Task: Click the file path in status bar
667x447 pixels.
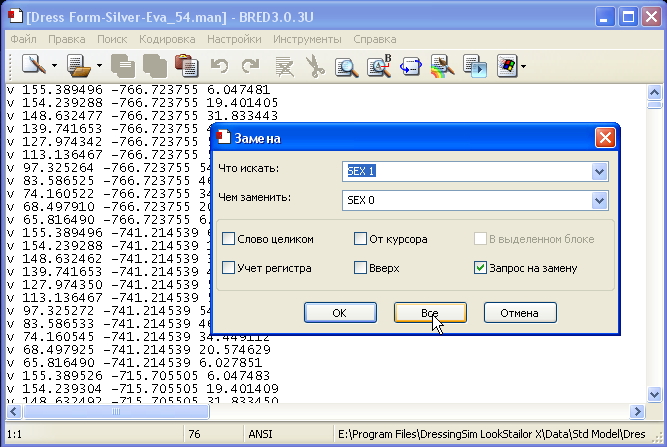Action: (491, 434)
